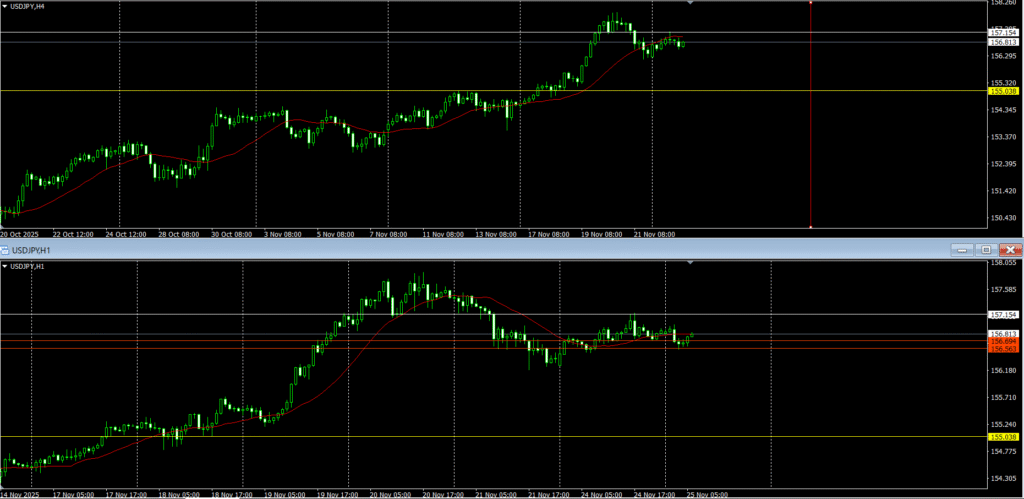Minimize the USDJPY,H1 chart window
1024x499 pixels.
click(962, 249)
